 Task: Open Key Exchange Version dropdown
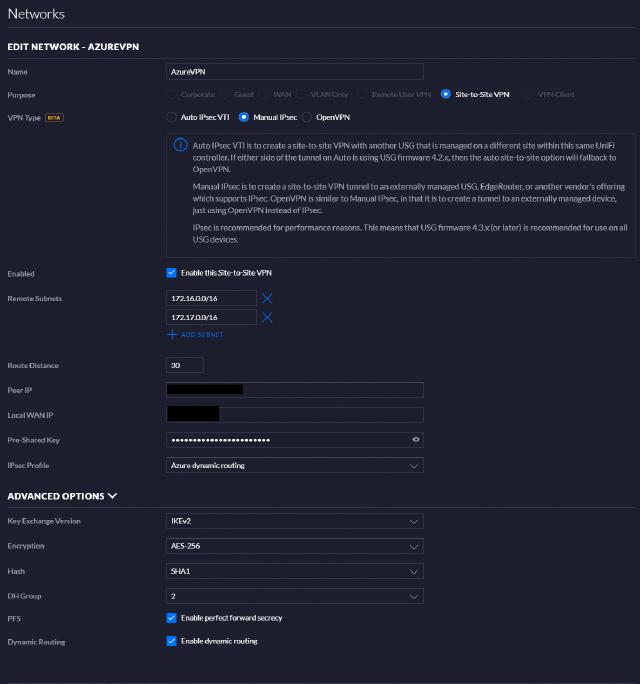[x=294, y=521]
